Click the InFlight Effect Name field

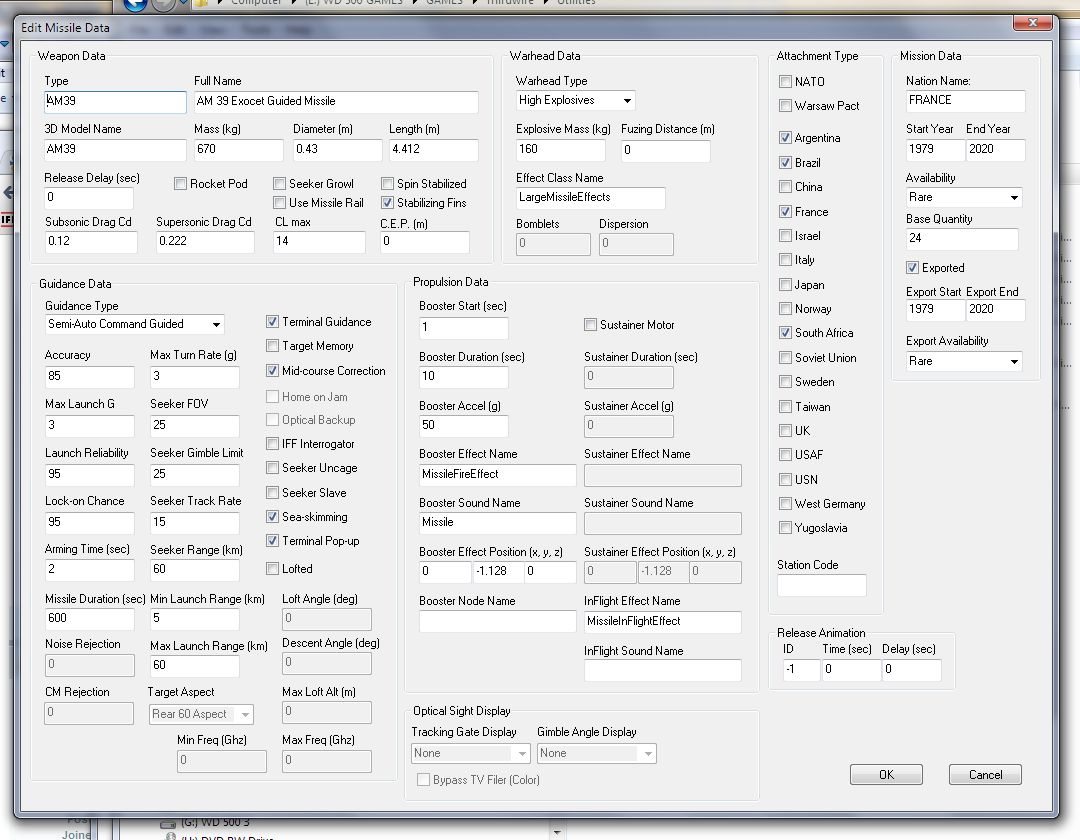(x=663, y=622)
